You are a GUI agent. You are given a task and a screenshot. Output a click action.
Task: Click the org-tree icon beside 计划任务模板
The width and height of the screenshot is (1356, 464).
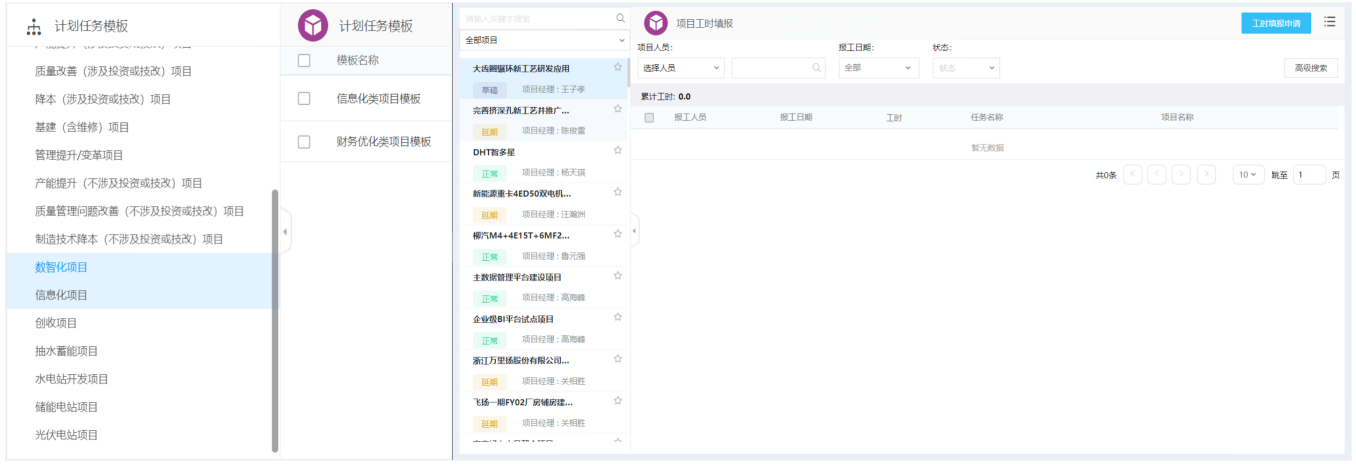[33, 26]
